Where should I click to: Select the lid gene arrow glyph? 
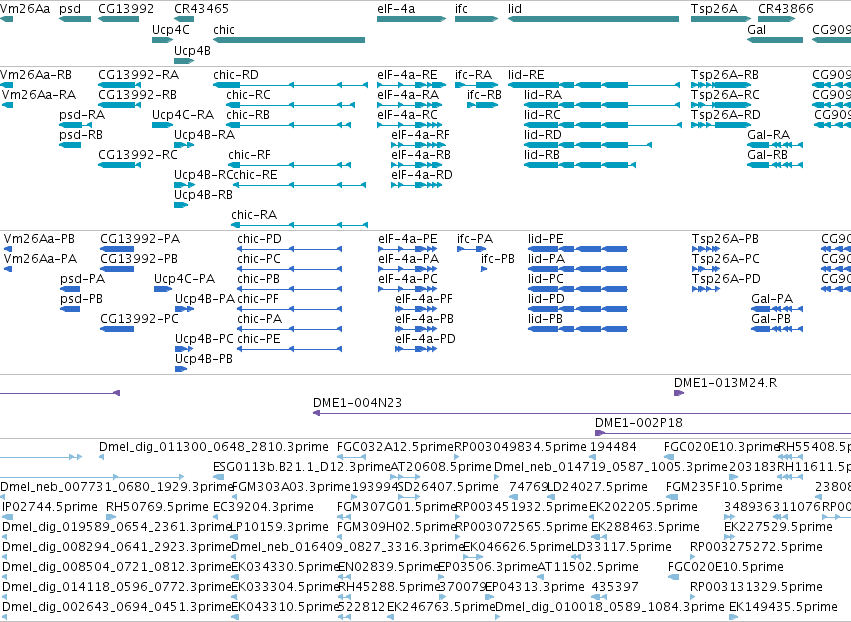point(593,19)
